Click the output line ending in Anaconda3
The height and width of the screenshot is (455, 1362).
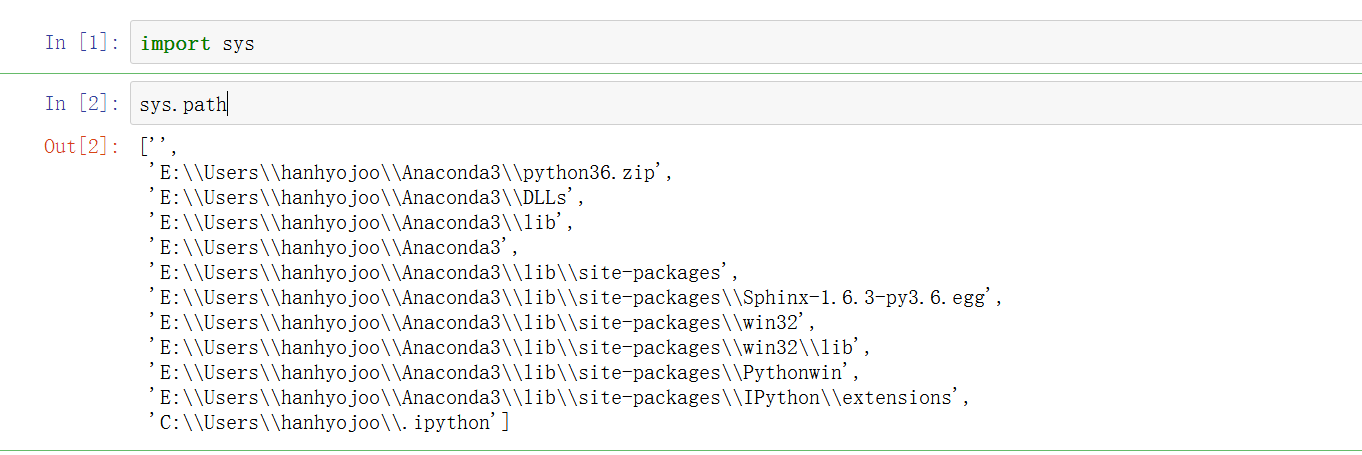pos(333,247)
